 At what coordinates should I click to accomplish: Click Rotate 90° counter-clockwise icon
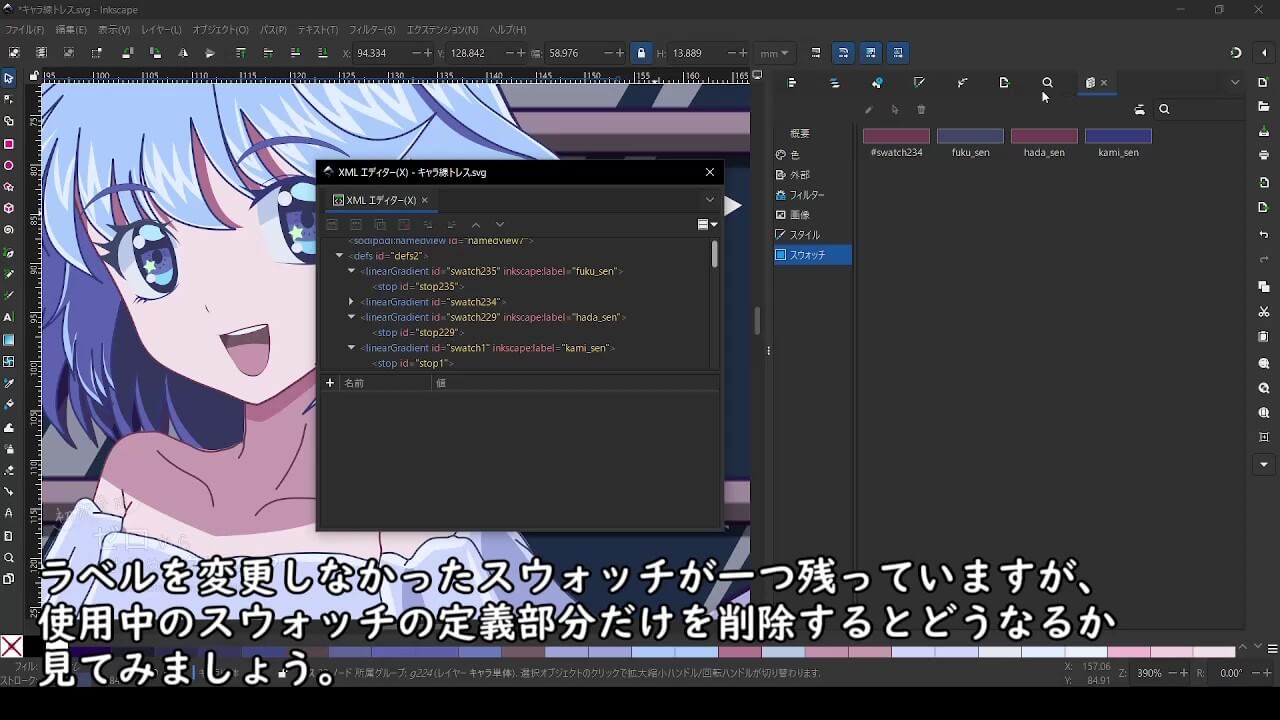[128, 53]
